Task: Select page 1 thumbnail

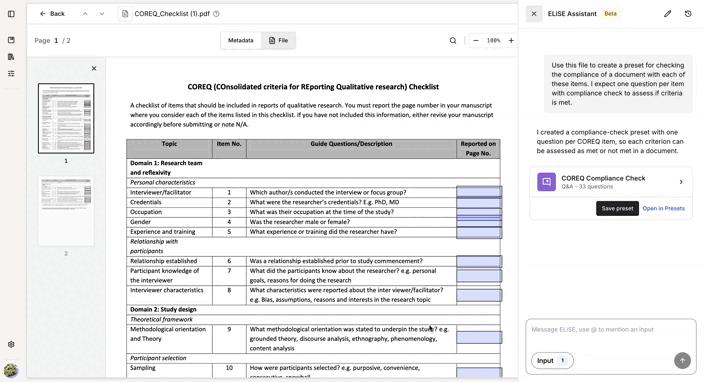Action: [x=66, y=118]
